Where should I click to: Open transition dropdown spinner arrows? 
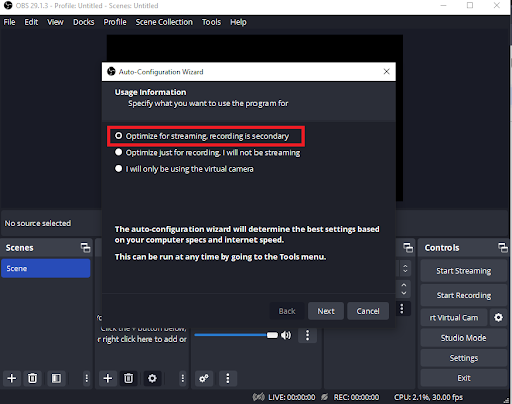click(x=405, y=268)
